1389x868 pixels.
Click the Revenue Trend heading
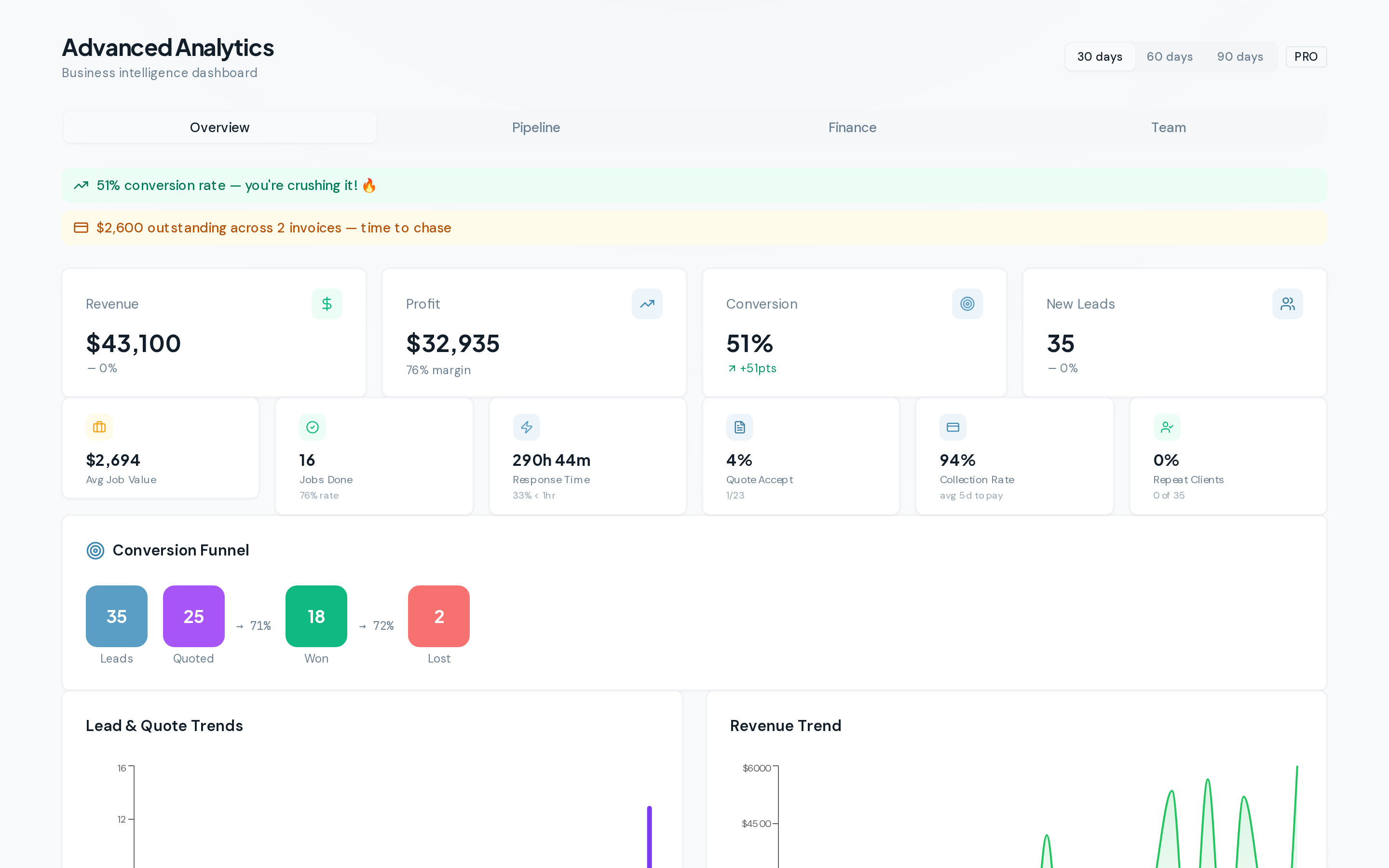pos(786,726)
